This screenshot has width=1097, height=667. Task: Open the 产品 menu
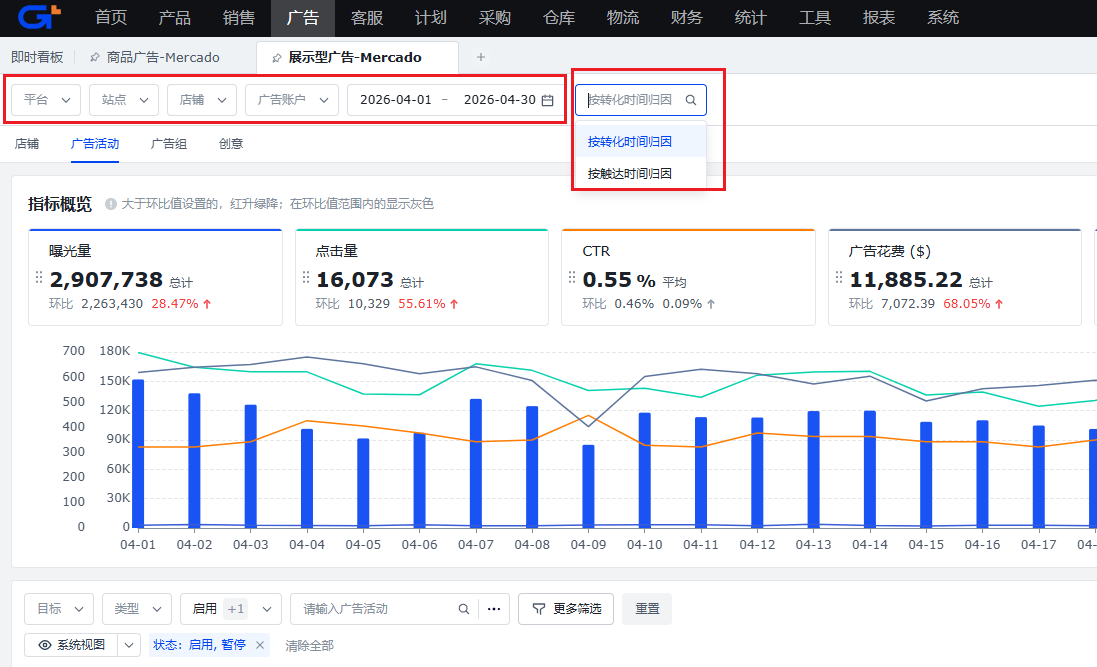(174, 17)
